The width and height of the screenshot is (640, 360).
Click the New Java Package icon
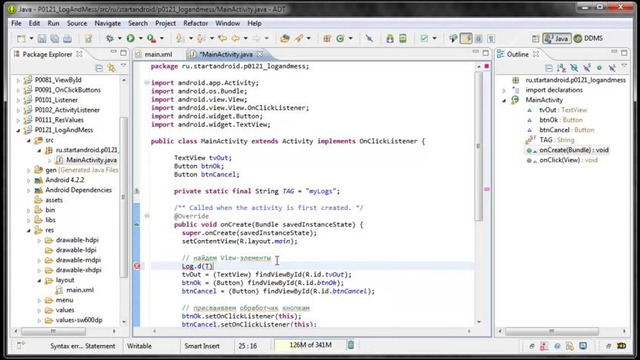coord(327,38)
